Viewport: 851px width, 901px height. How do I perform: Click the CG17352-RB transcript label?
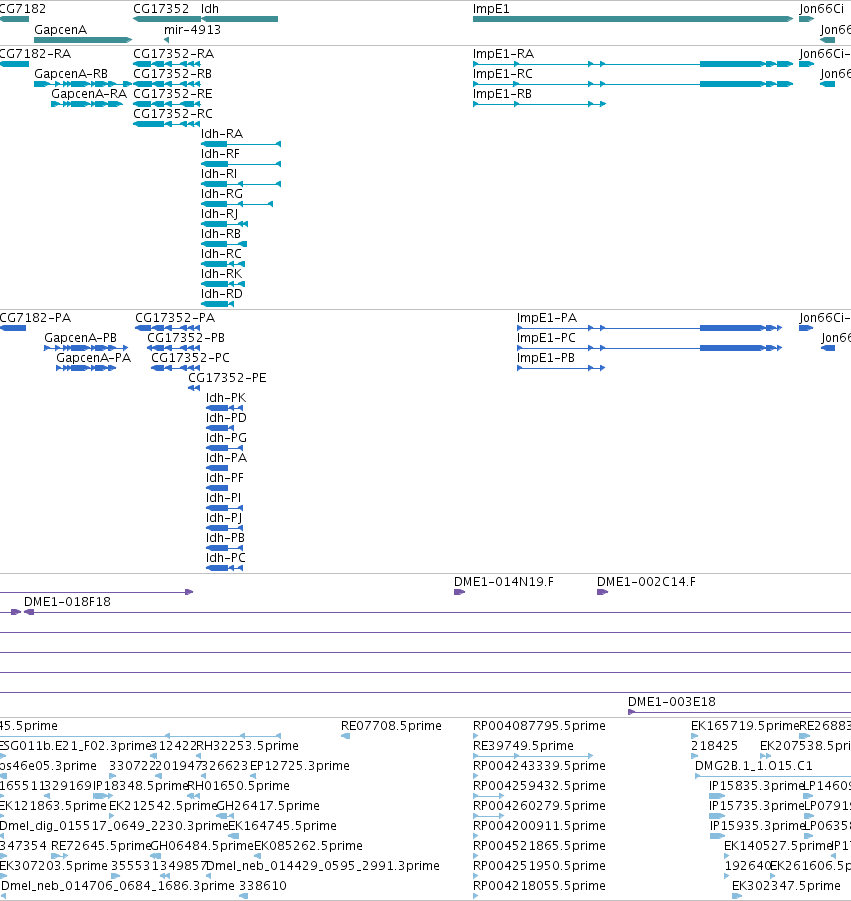172,74
